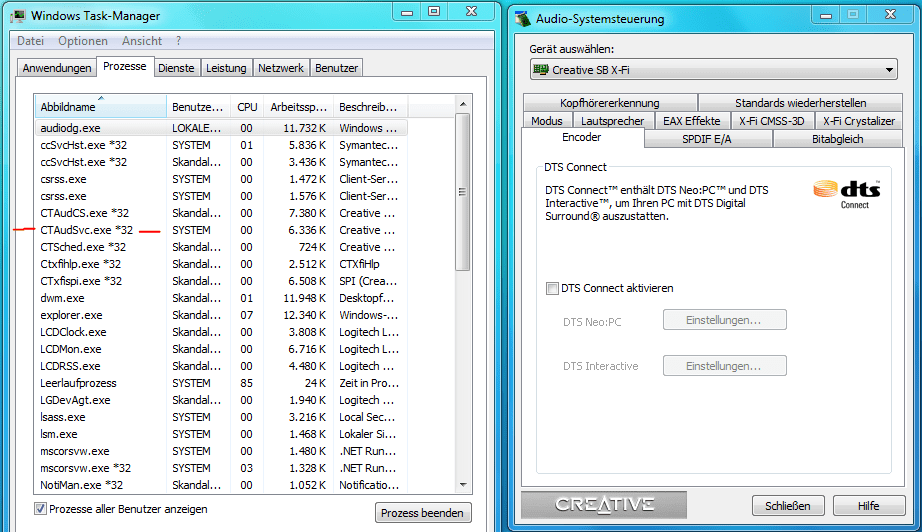Sort by the CPU column header
Screen dimensions: 922x532
pyautogui.click(x=247, y=106)
